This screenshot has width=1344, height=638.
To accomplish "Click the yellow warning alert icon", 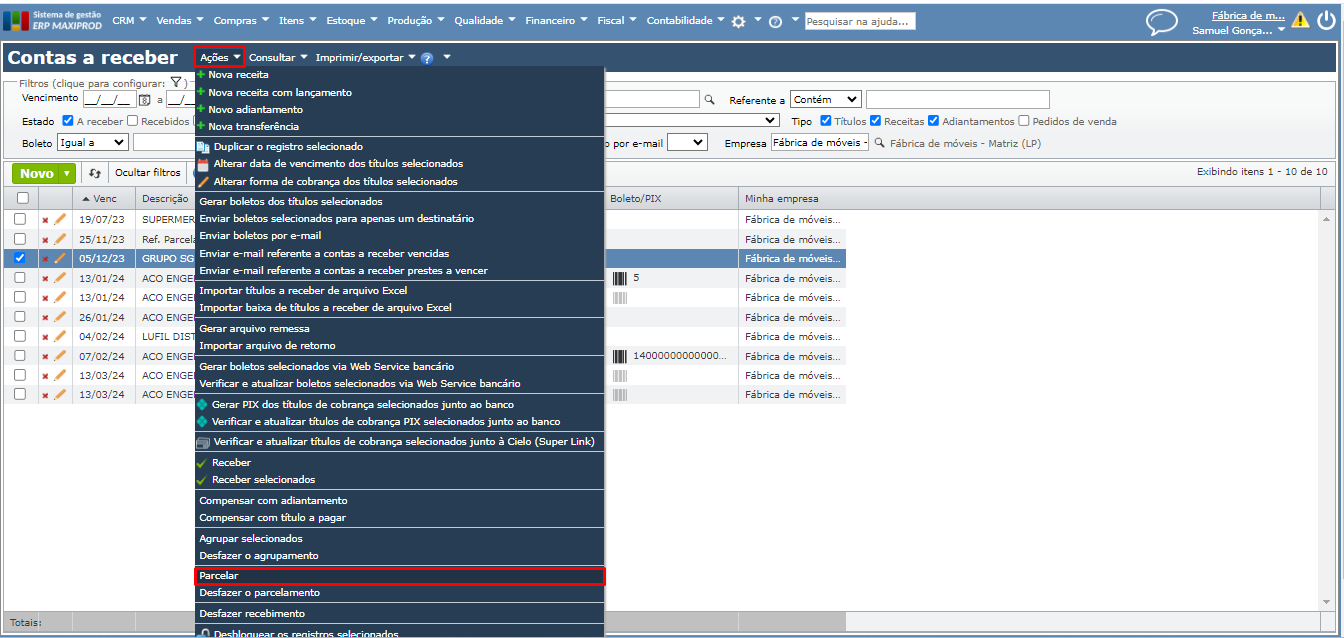I will (x=1299, y=19).
